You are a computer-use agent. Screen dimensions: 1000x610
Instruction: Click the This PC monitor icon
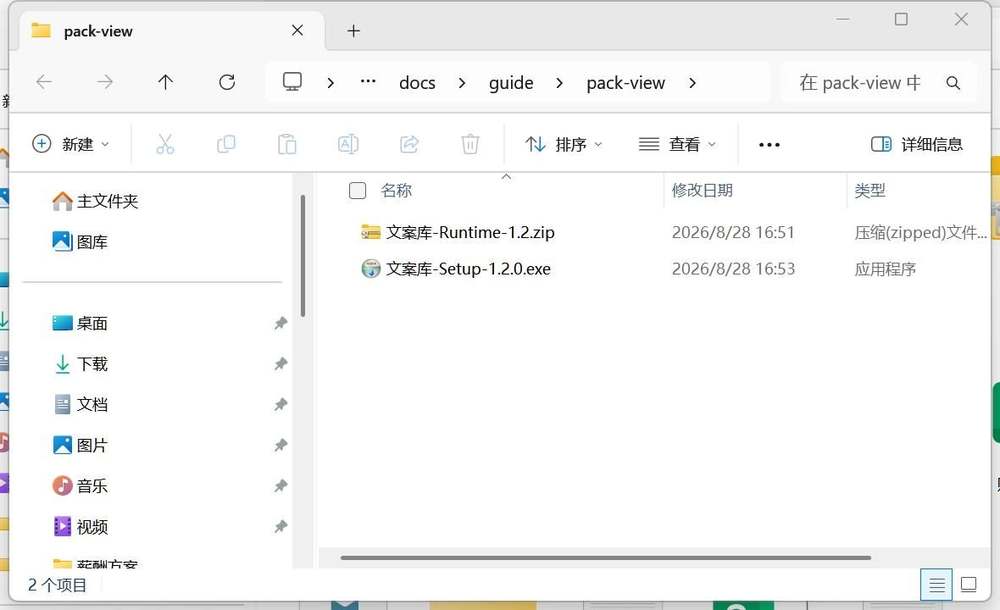(292, 82)
